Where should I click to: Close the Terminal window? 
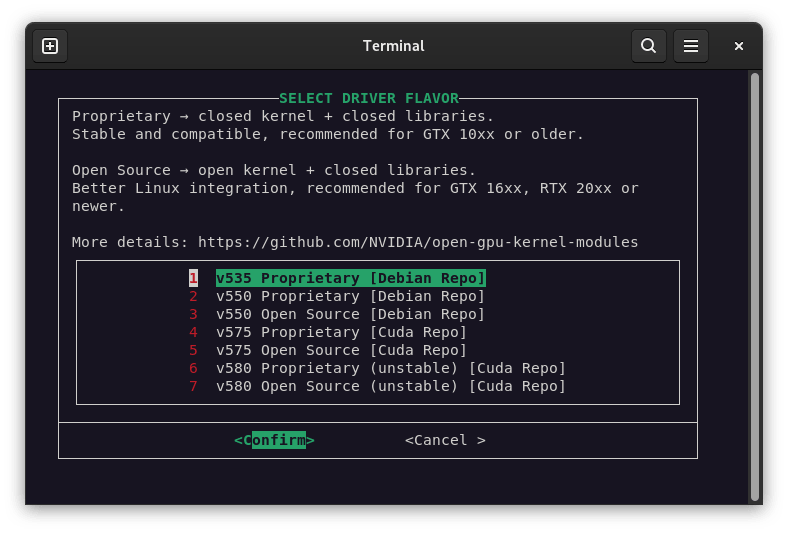pos(739,46)
